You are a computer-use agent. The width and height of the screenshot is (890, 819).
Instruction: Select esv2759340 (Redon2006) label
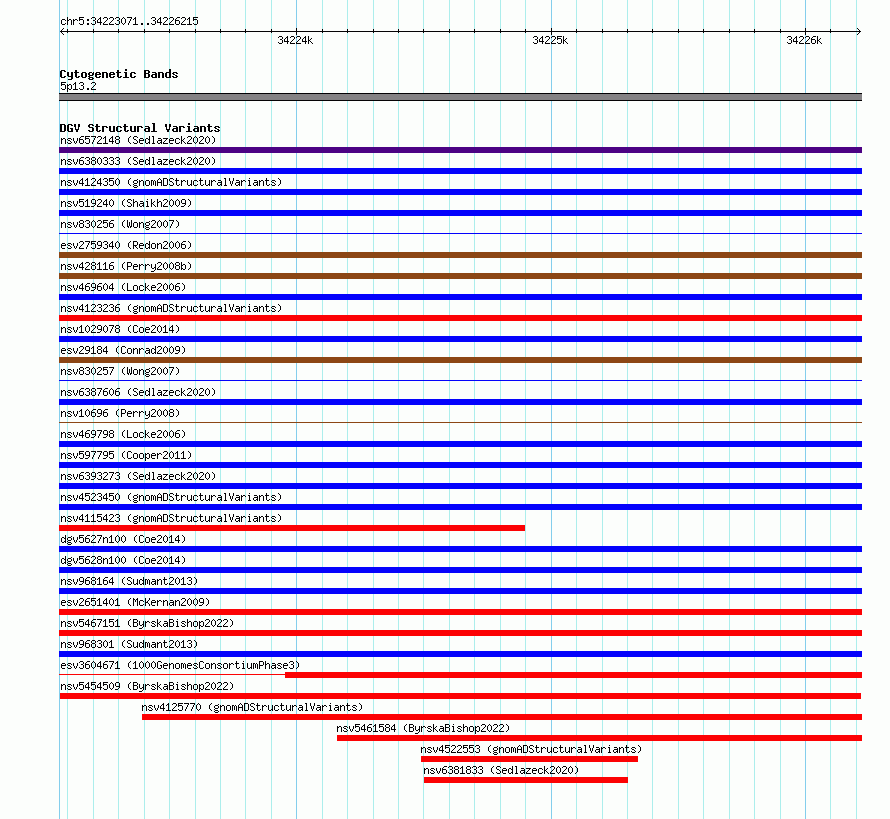coord(126,245)
